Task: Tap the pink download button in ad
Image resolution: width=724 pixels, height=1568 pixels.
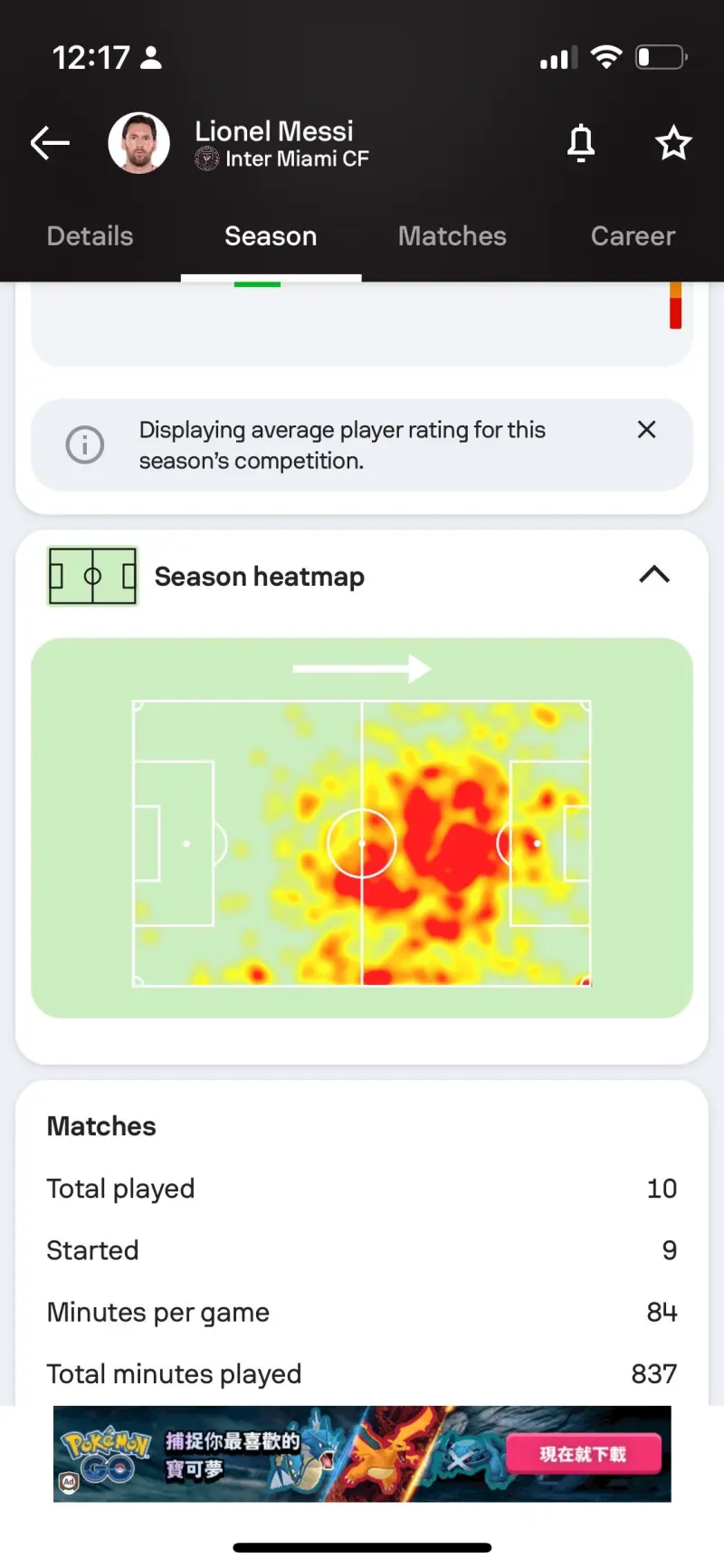Action: [584, 1454]
